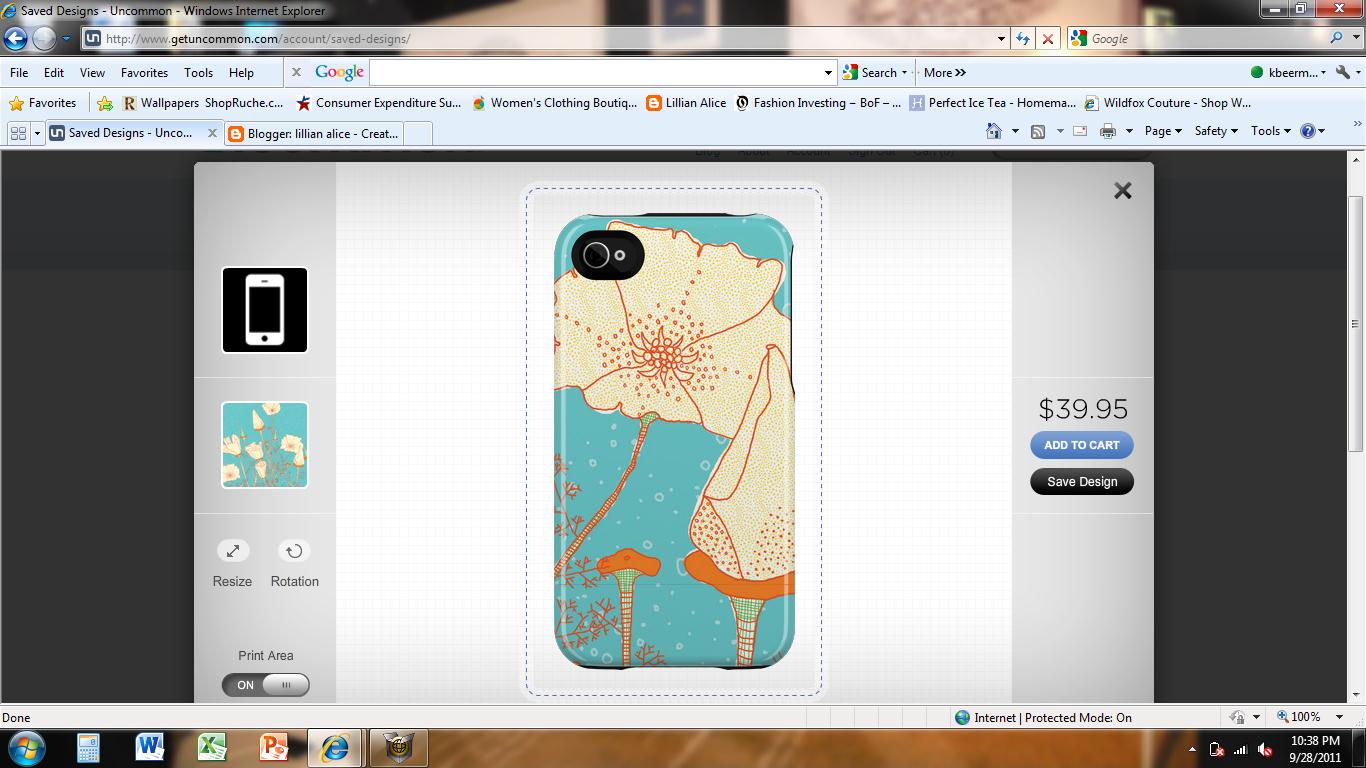Open Microsoft Excel from taskbar
The width and height of the screenshot is (1366, 768).
(x=212, y=748)
